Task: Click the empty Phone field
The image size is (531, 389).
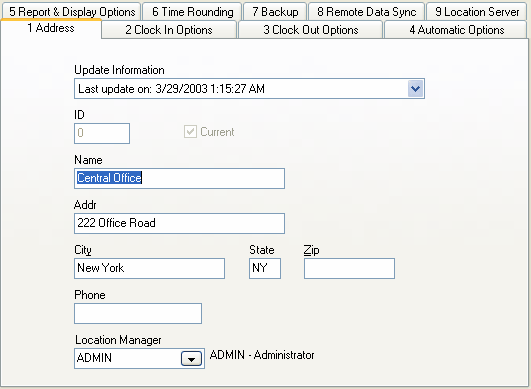Action: pyautogui.click(x=138, y=314)
